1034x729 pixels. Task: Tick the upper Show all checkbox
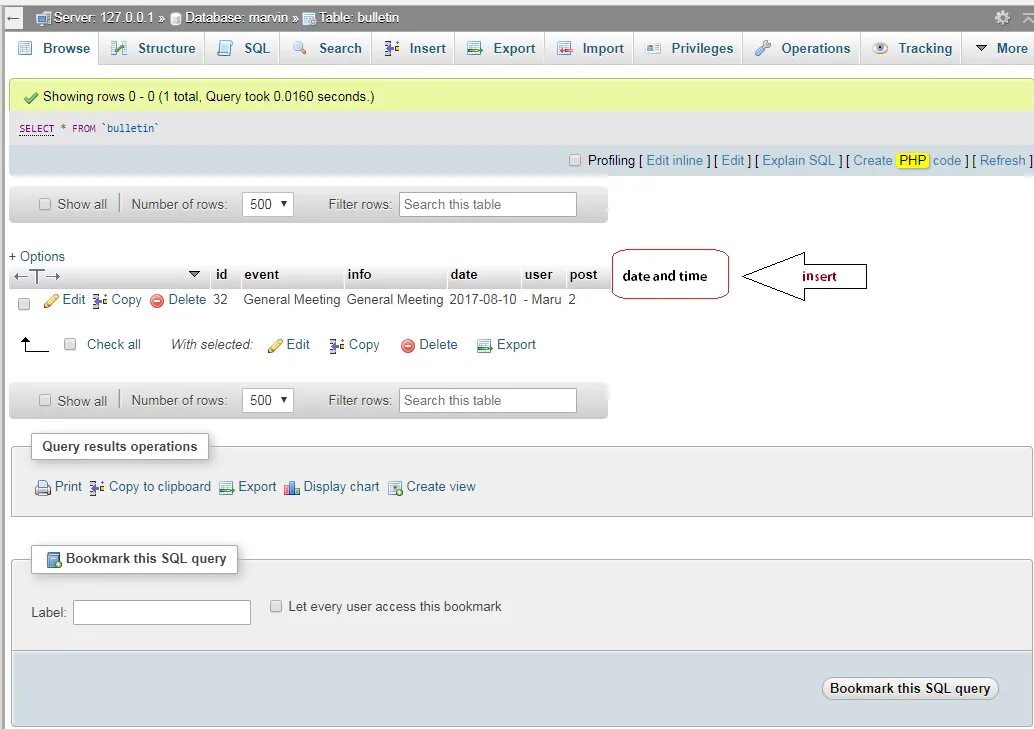pos(45,204)
